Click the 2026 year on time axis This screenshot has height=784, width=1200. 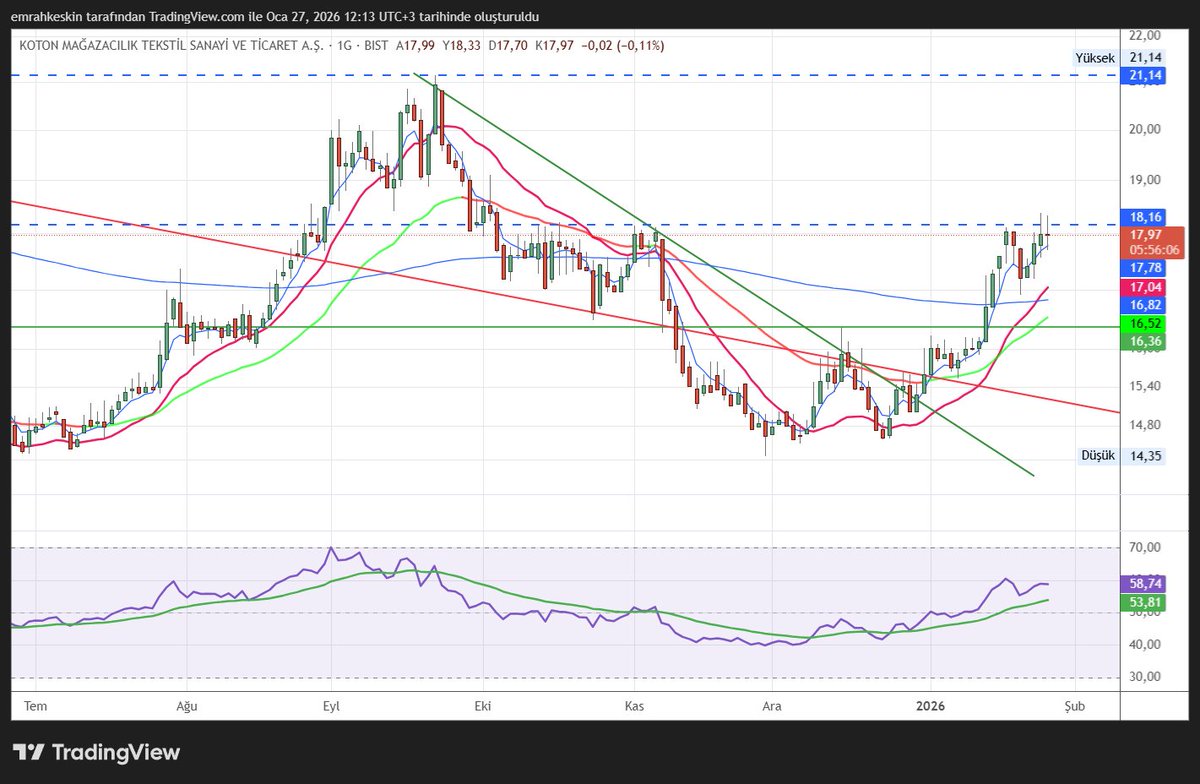pyautogui.click(x=931, y=707)
